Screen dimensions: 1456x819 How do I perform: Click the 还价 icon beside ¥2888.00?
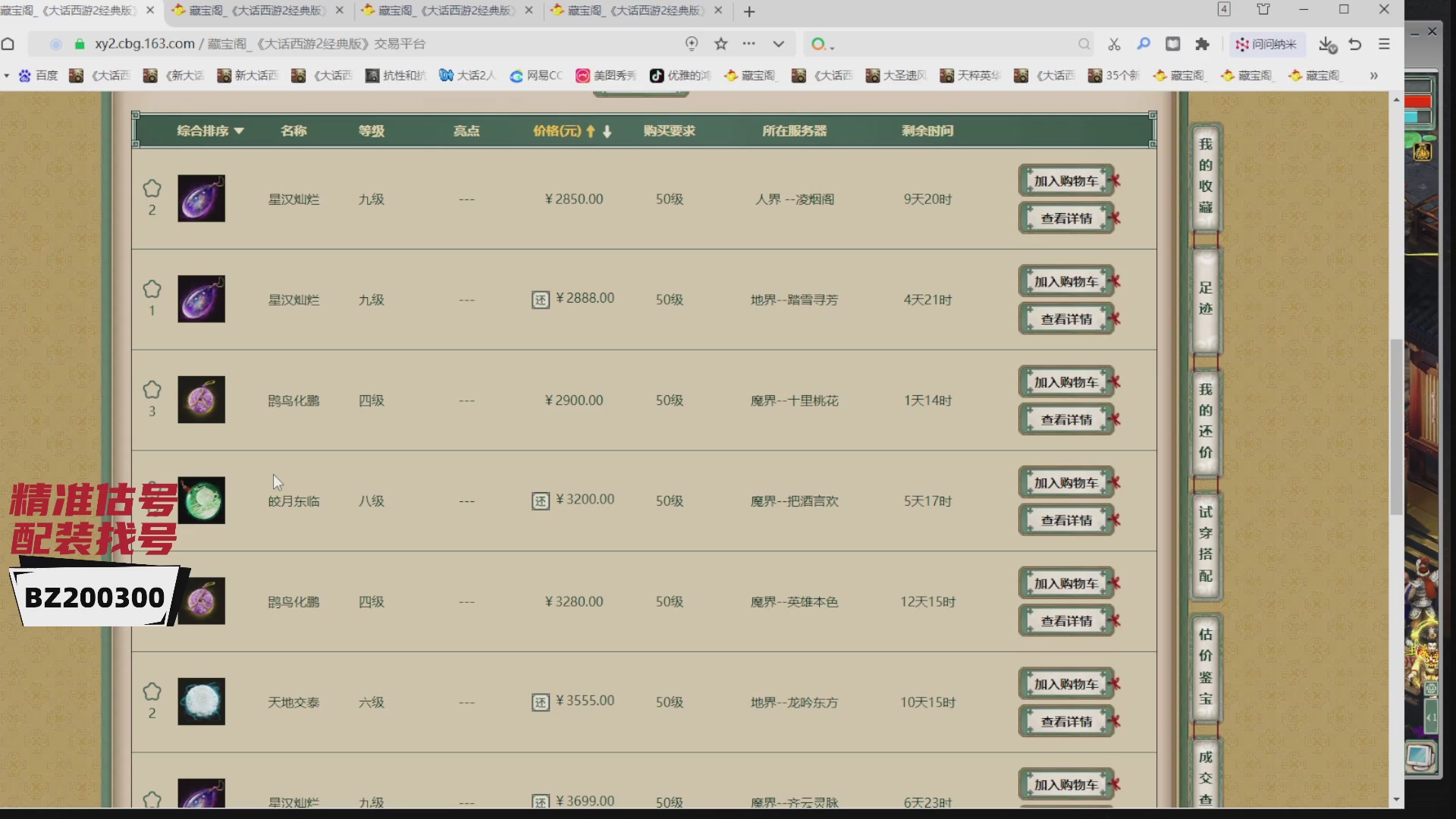coord(540,300)
